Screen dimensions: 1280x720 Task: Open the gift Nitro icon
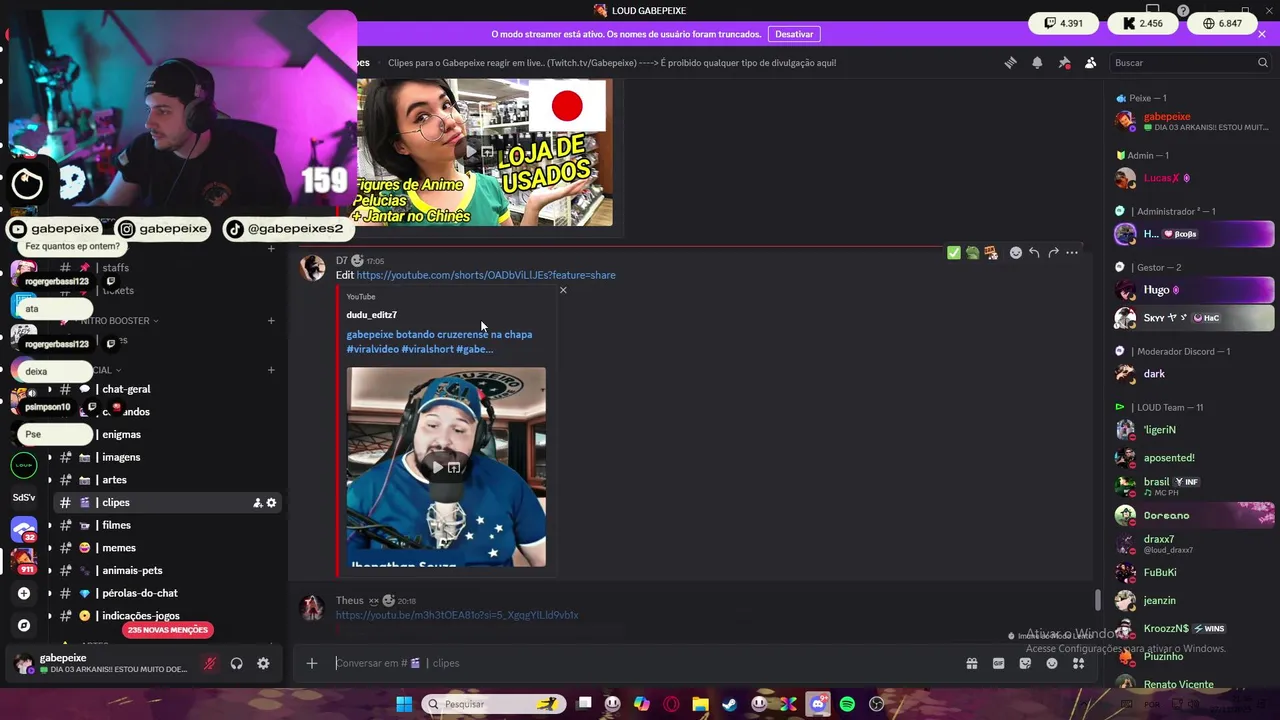(x=971, y=663)
